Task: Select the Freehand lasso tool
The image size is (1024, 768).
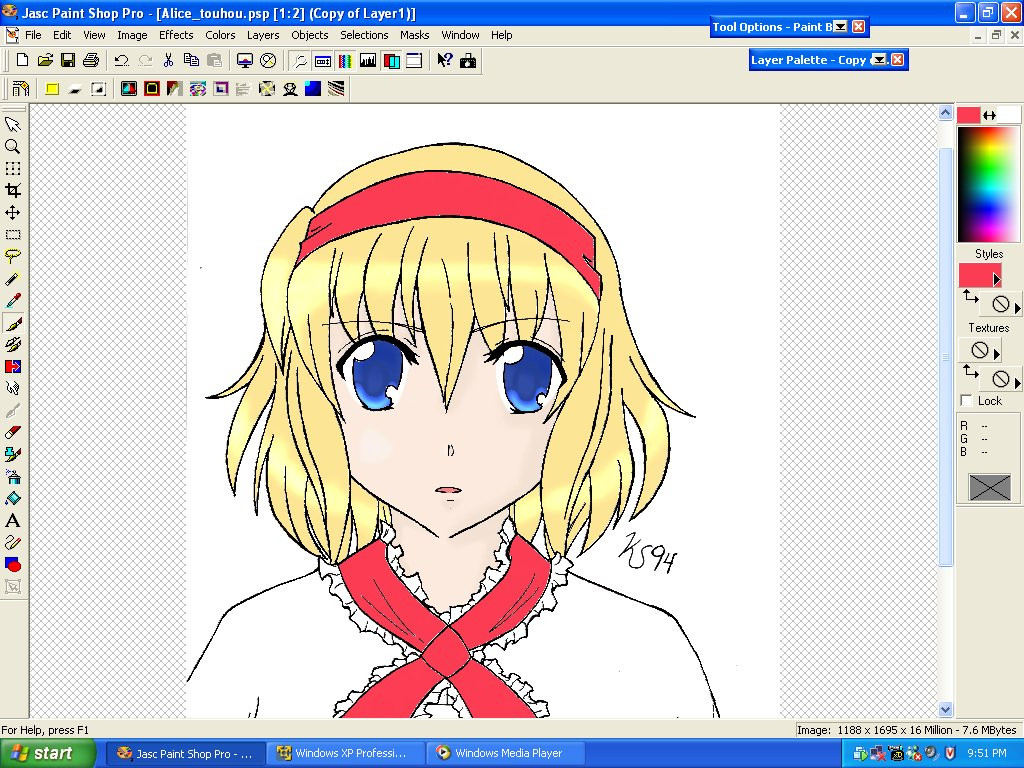Action: point(12,256)
